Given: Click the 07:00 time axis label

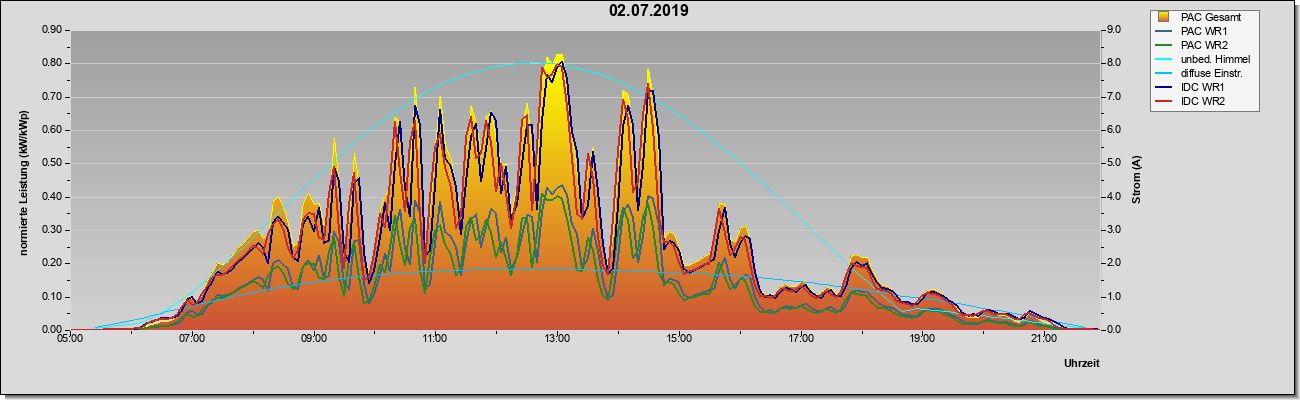Looking at the screenshot, I should pyautogui.click(x=192, y=339).
